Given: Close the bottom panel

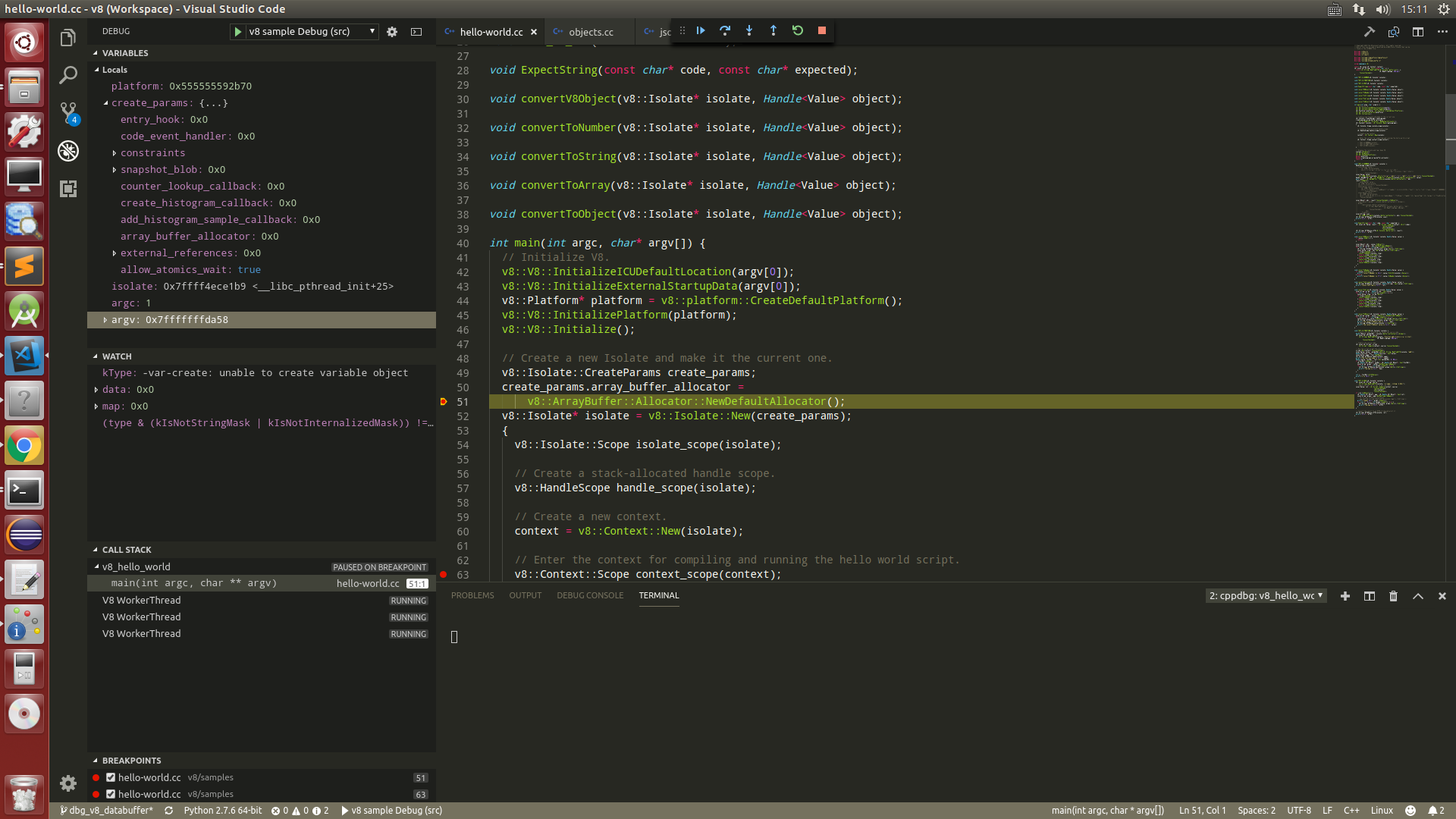Looking at the screenshot, I should [1442, 596].
